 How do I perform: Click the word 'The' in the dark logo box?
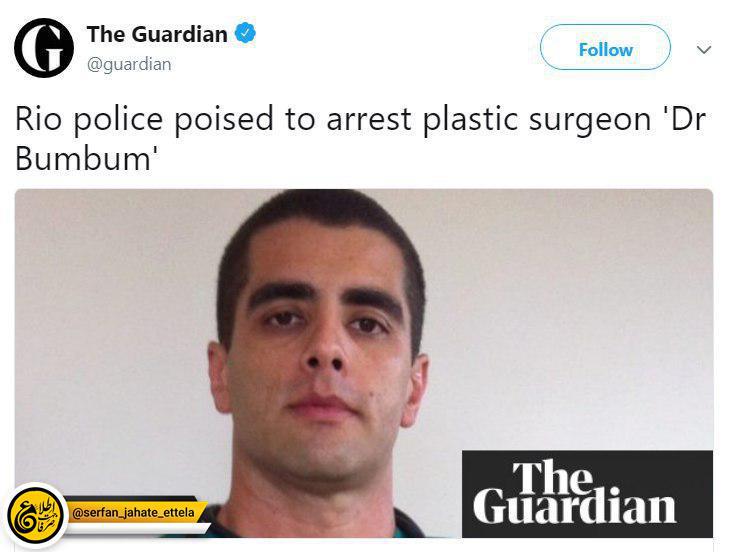[552, 477]
